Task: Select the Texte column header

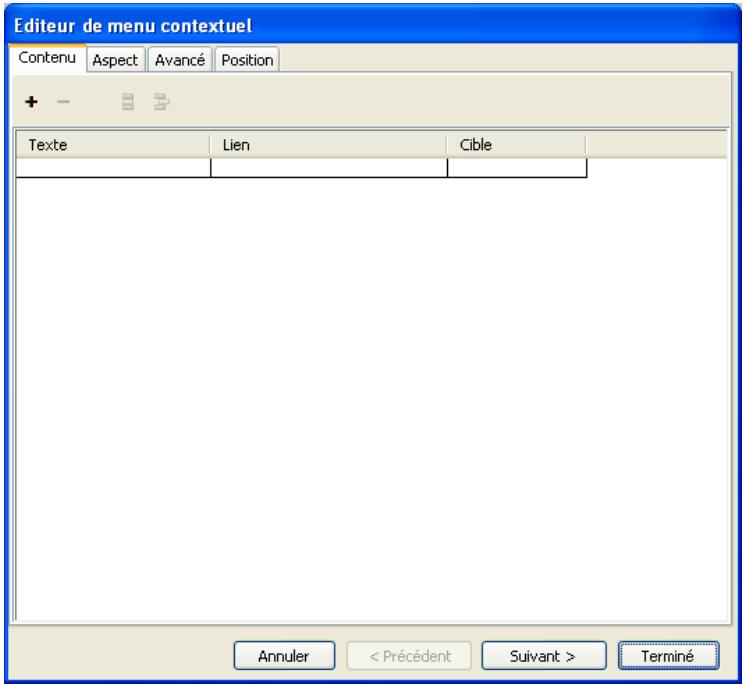Action: coord(113,145)
